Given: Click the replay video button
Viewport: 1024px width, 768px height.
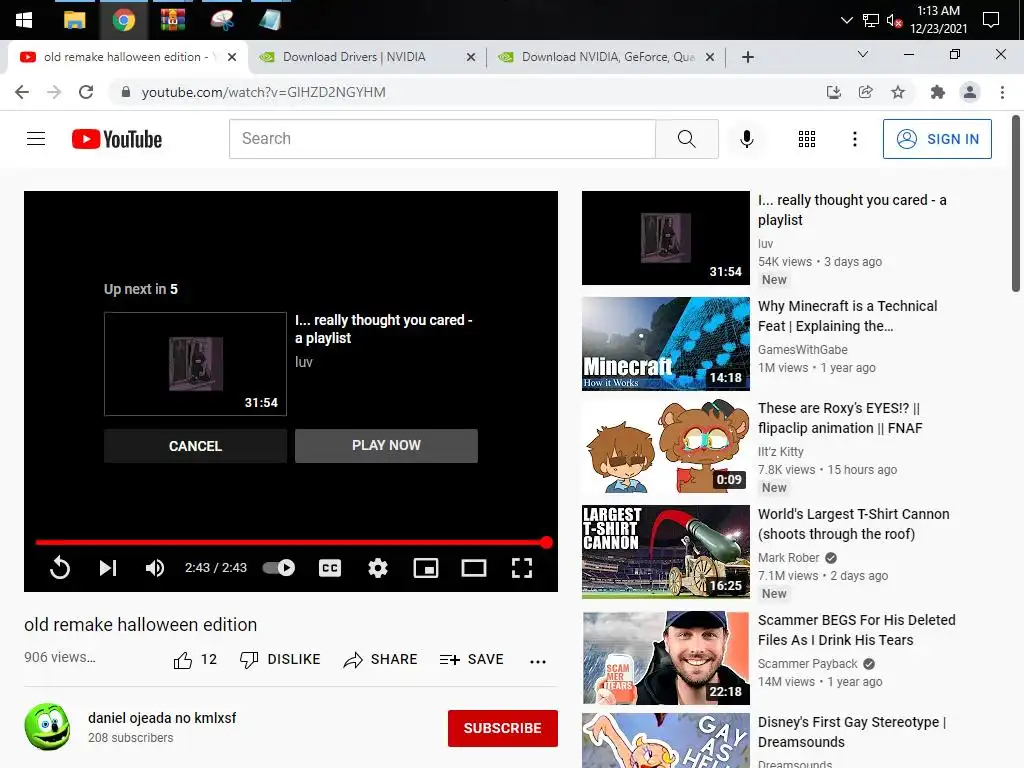Looking at the screenshot, I should point(60,568).
